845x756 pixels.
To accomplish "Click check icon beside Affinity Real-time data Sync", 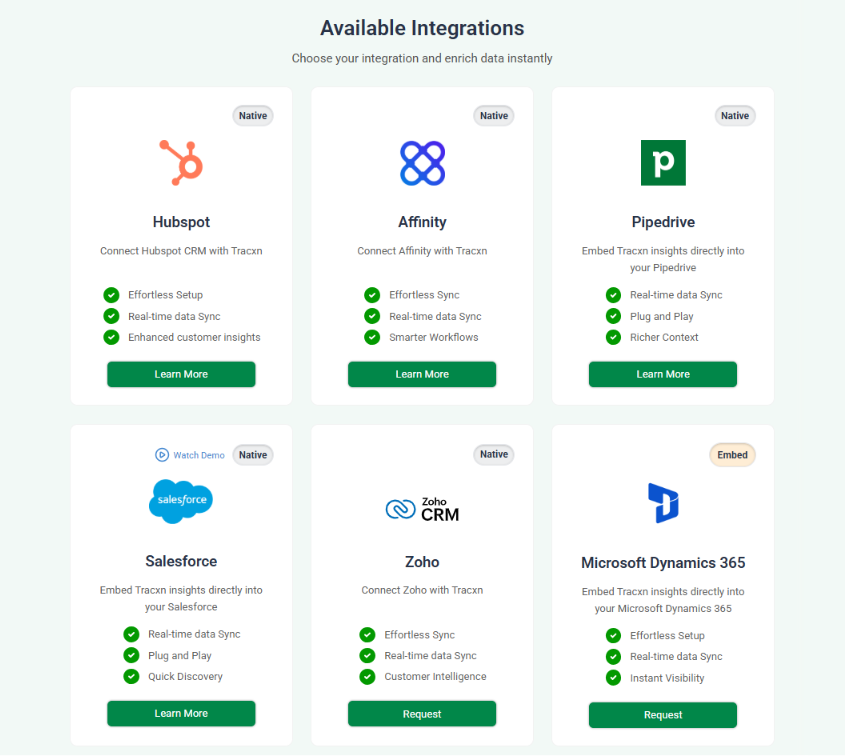I will [372, 316].
